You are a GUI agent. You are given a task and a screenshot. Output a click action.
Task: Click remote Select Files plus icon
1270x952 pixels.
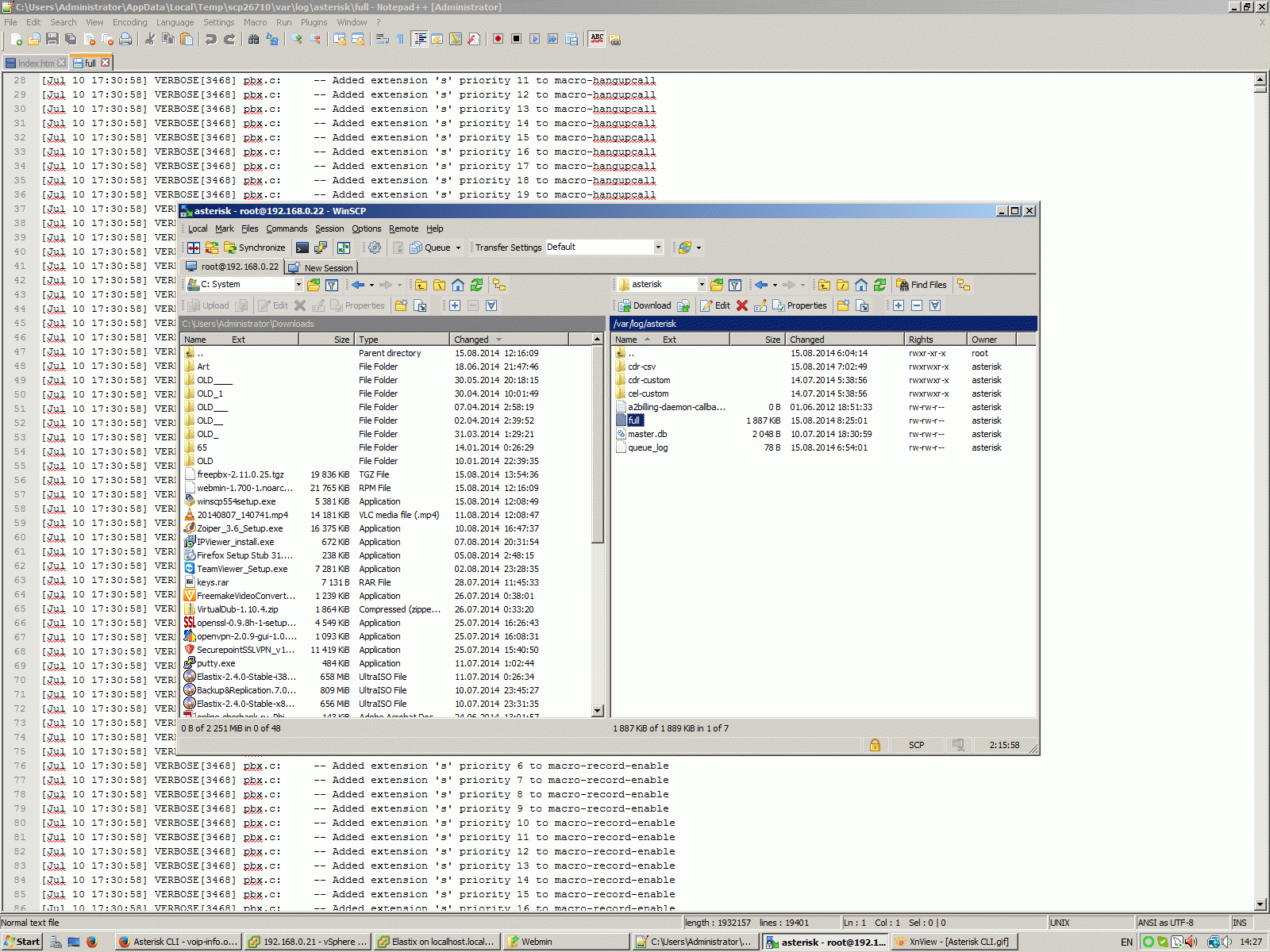tap(899, 305)
